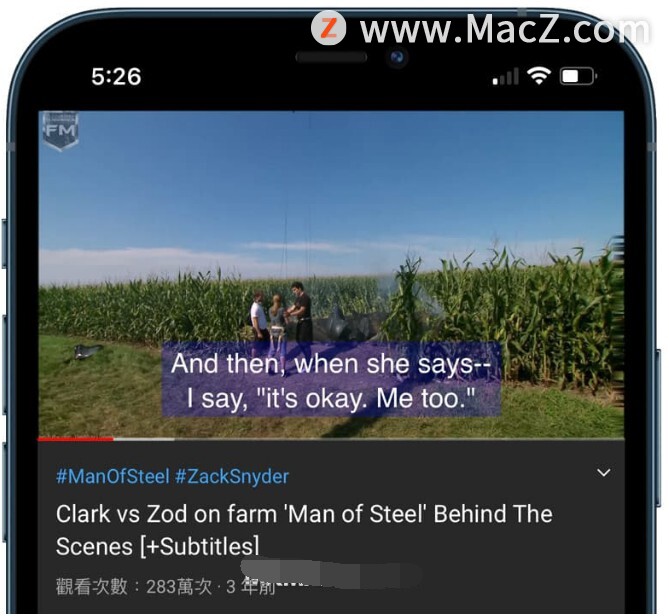Click the battery level indicator
669x616 pixels.
point(579,77)
